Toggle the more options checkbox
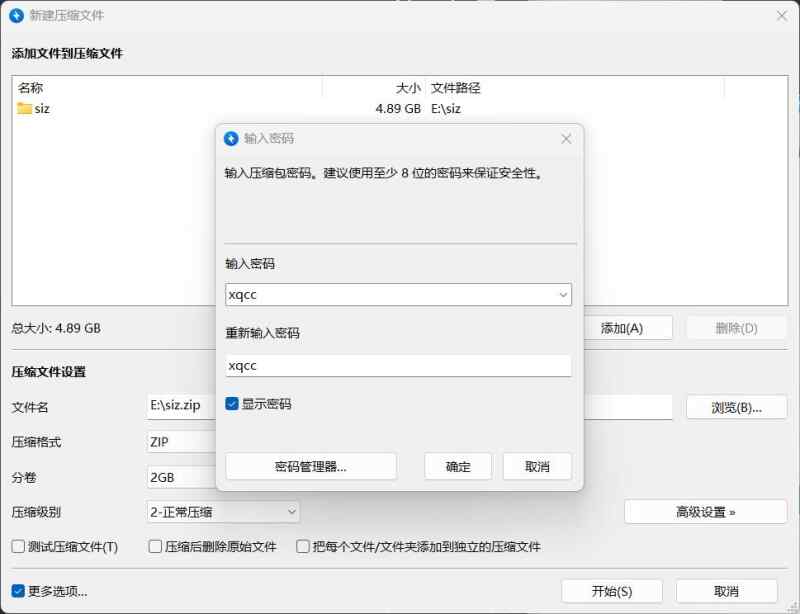The image size is (800, 614). tap(18, 591)
